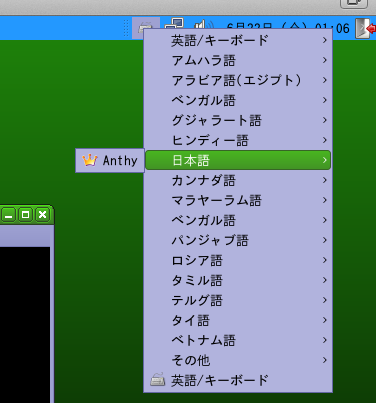Expand submenu arrow on アムハラ語 row
This screenshot has height=403, width=376.
click(x=325, y=60)
